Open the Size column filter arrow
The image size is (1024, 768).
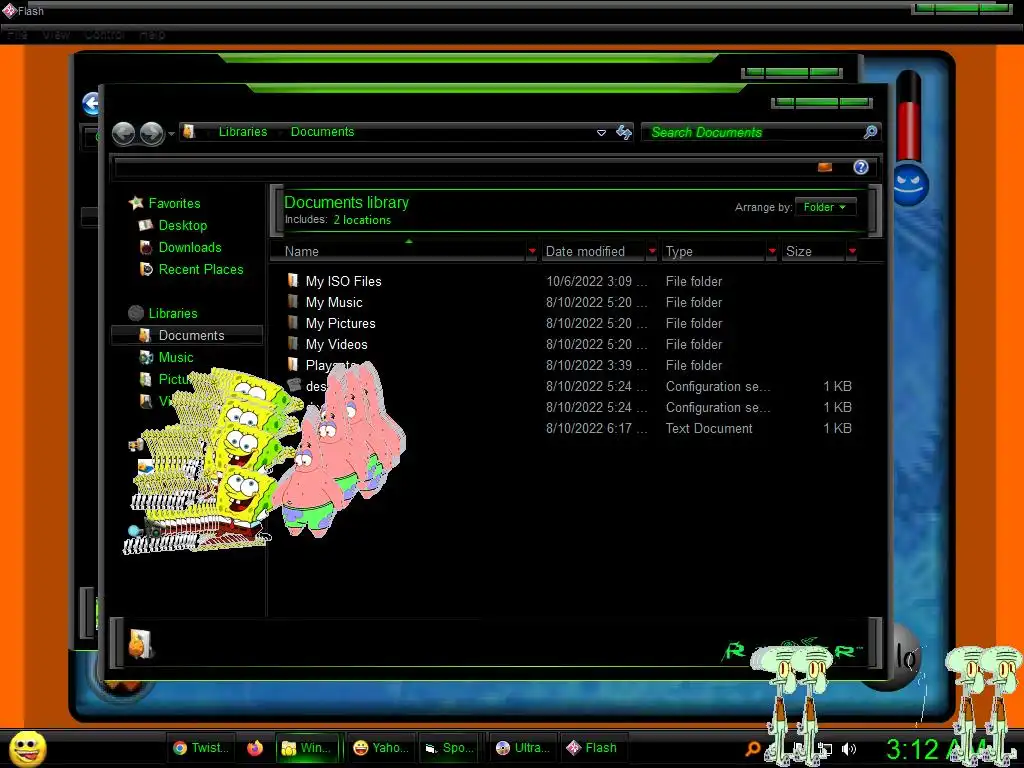point(852,251)
